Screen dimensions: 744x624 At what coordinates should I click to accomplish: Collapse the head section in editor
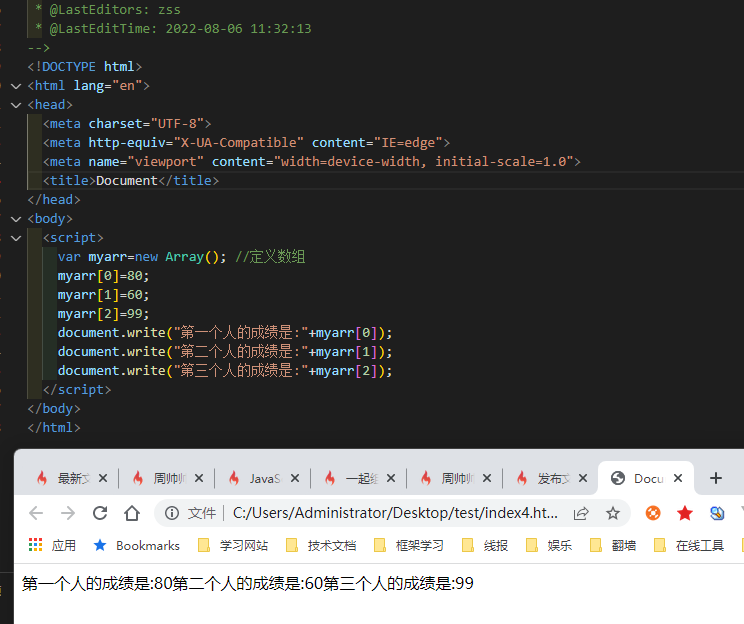(16, 105)
